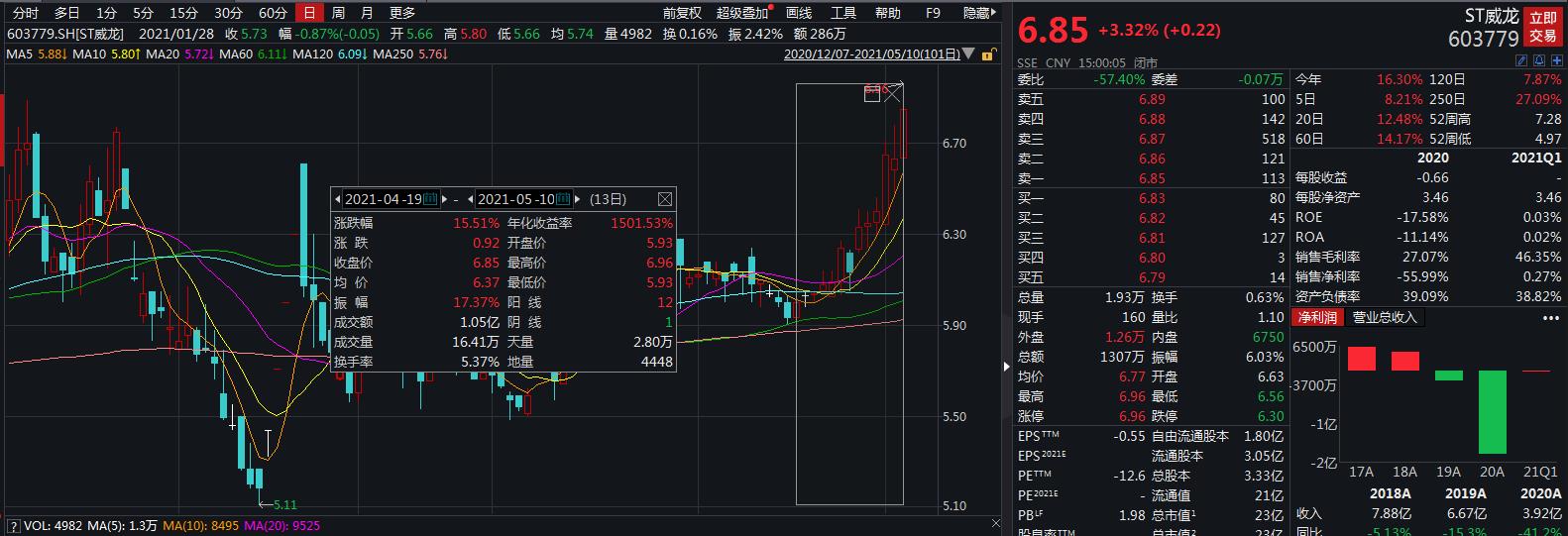Toggle the chart range lock icon
This screenshot has height=536, width=1568.
point(988,54)
